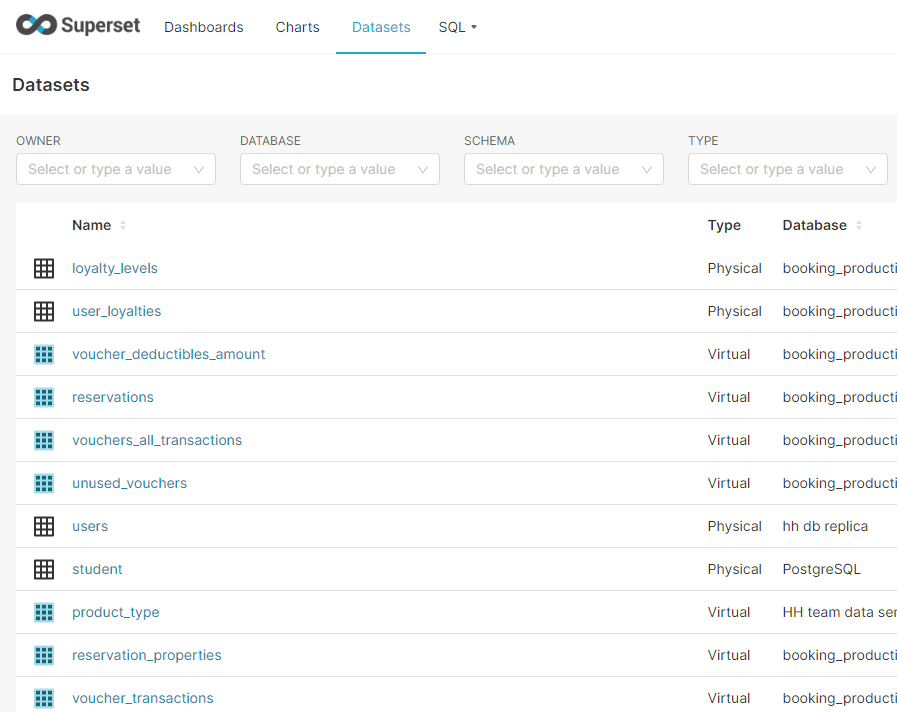The width and height of the screenshot is (897, 712).
Task: Click the virtual dataset icon beside product_type
Action: 44,612
